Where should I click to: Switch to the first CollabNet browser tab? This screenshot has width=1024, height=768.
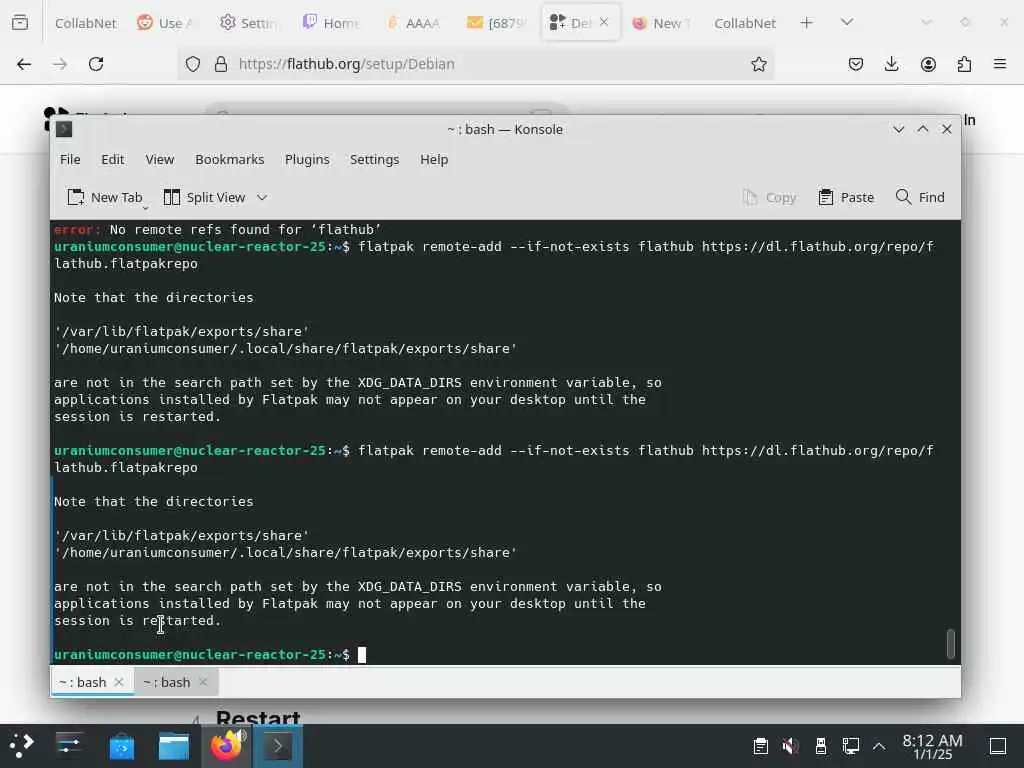tap(85, 23)
